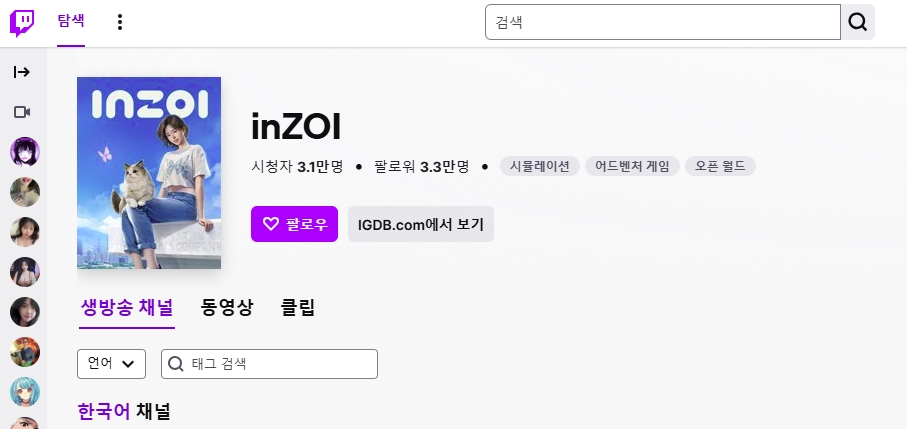Switch to the 동영상 videos tab

tap(226, 308)
